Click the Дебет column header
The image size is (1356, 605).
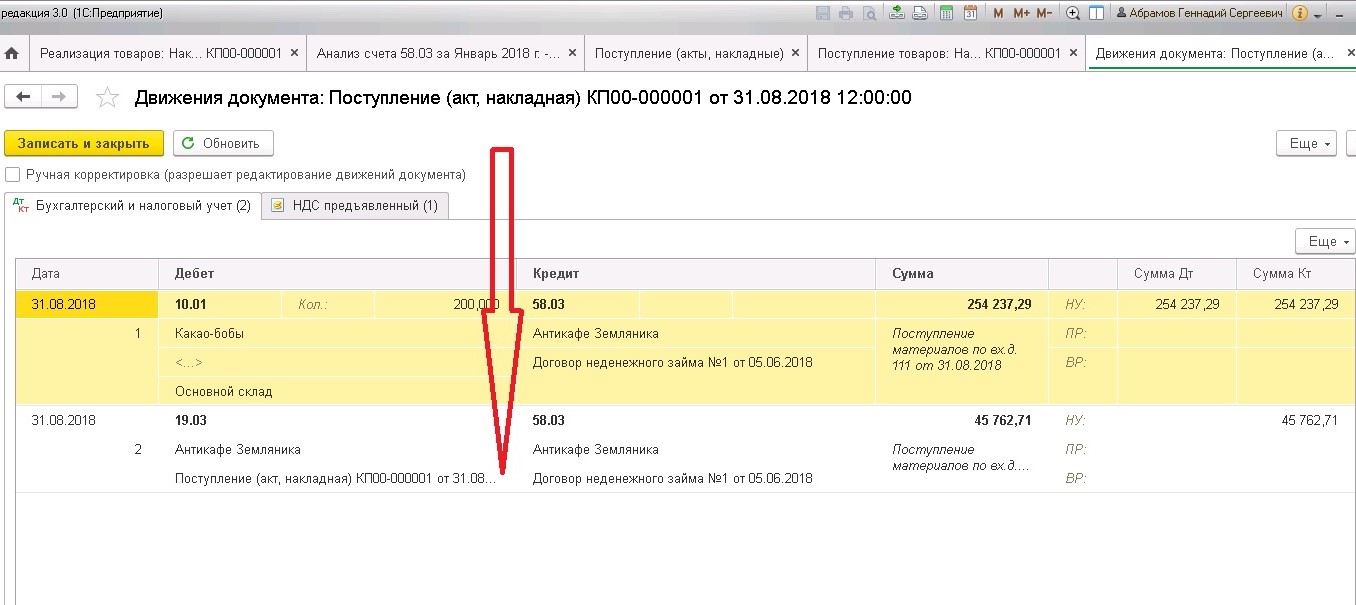tap(338, 273)
